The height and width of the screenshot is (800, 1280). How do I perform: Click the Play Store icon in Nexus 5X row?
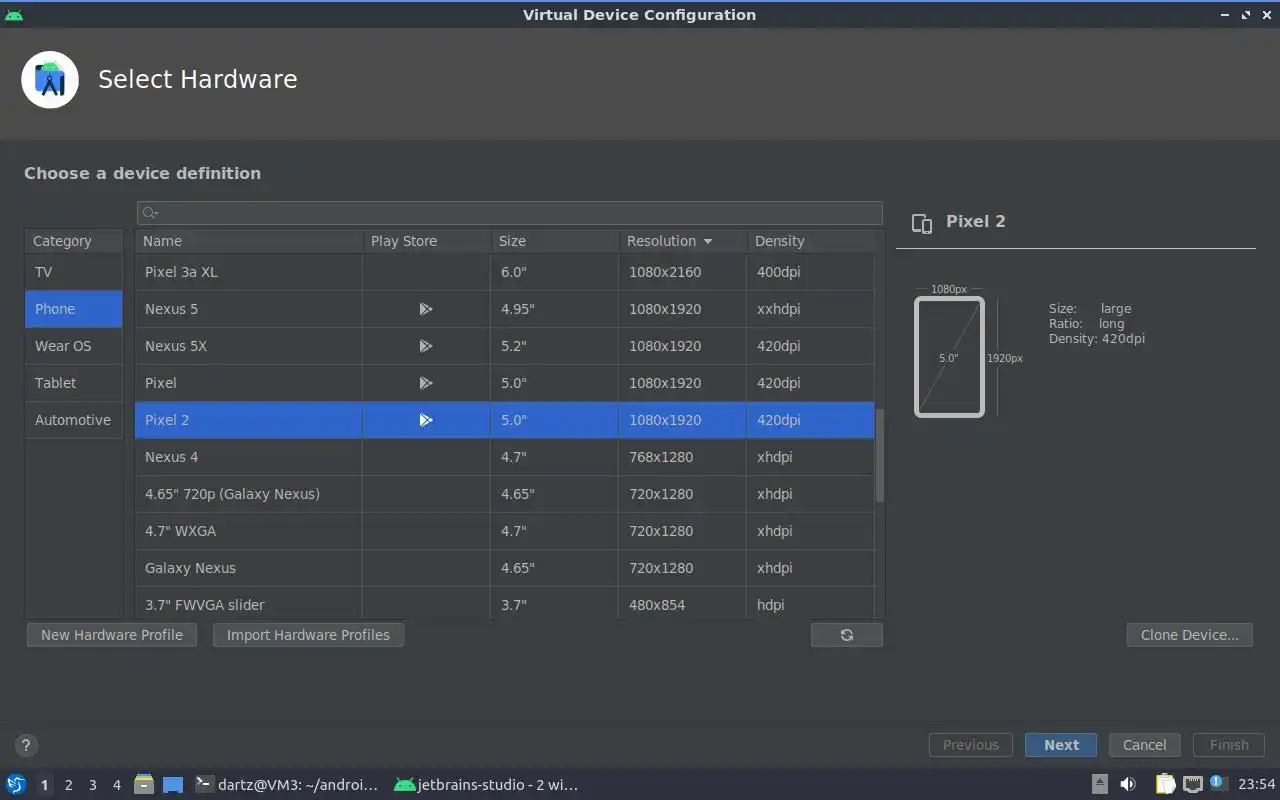[x=426, y=346]
